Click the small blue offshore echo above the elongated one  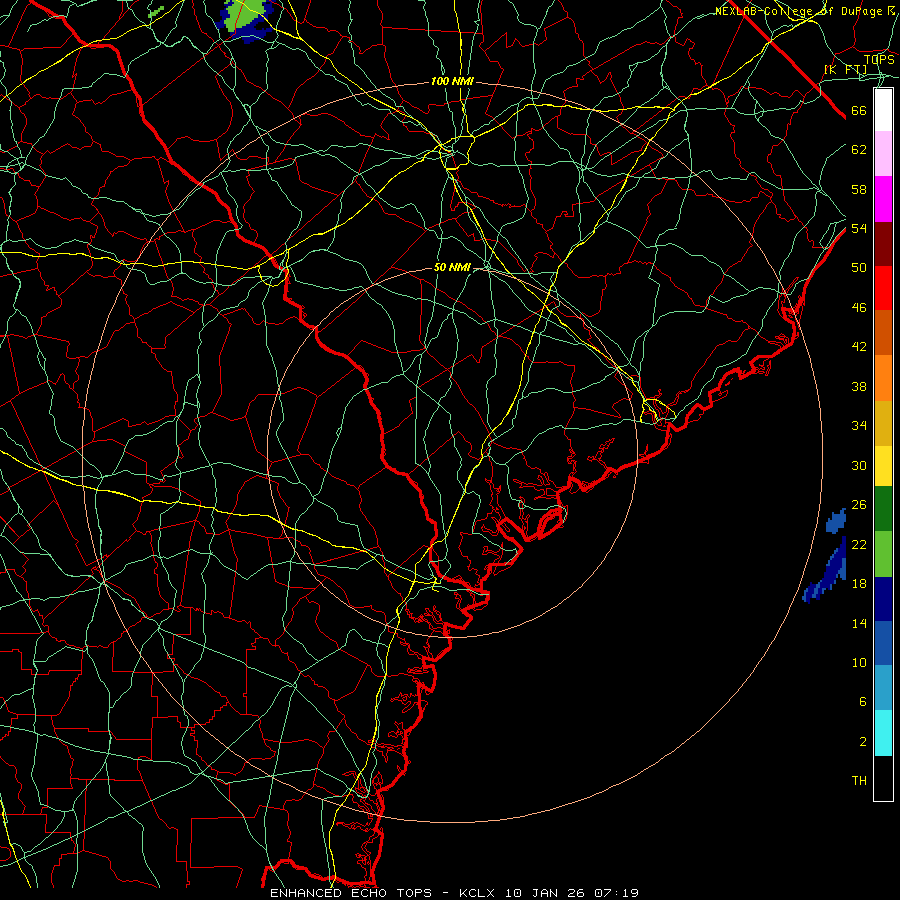[836, 521]
